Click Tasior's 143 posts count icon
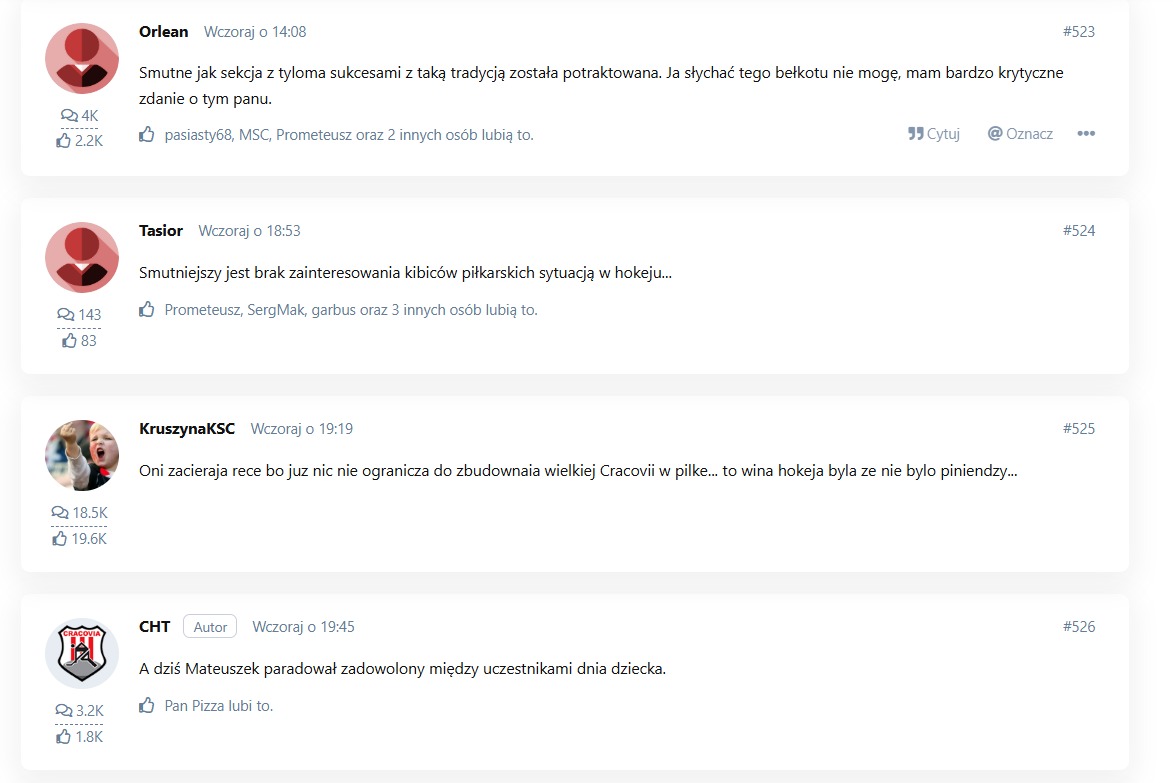 point(66,314)
